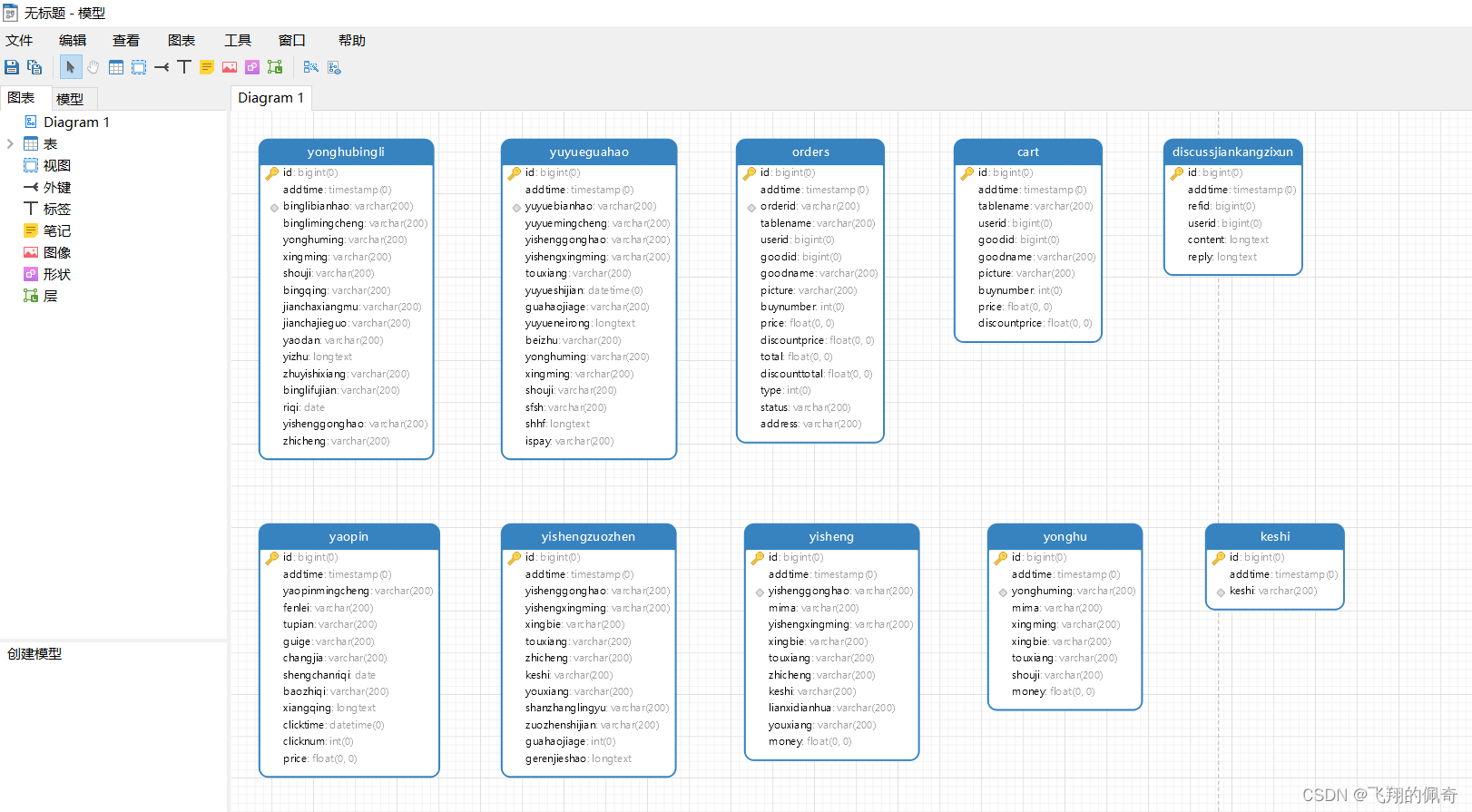Screen dimensions: 1472x812
Task: Select the Diagram 1 canvas tab
Action: tap(271, 98)
